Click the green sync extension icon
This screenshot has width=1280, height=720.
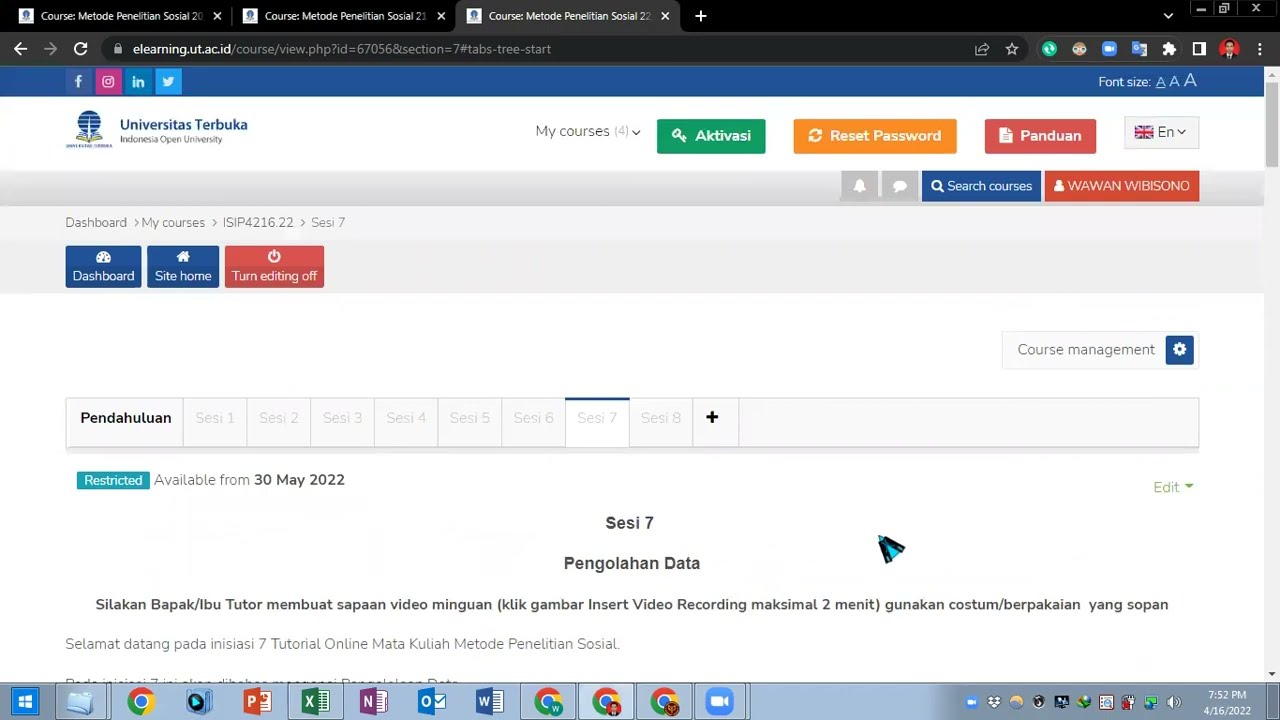tap(1049, 49)
